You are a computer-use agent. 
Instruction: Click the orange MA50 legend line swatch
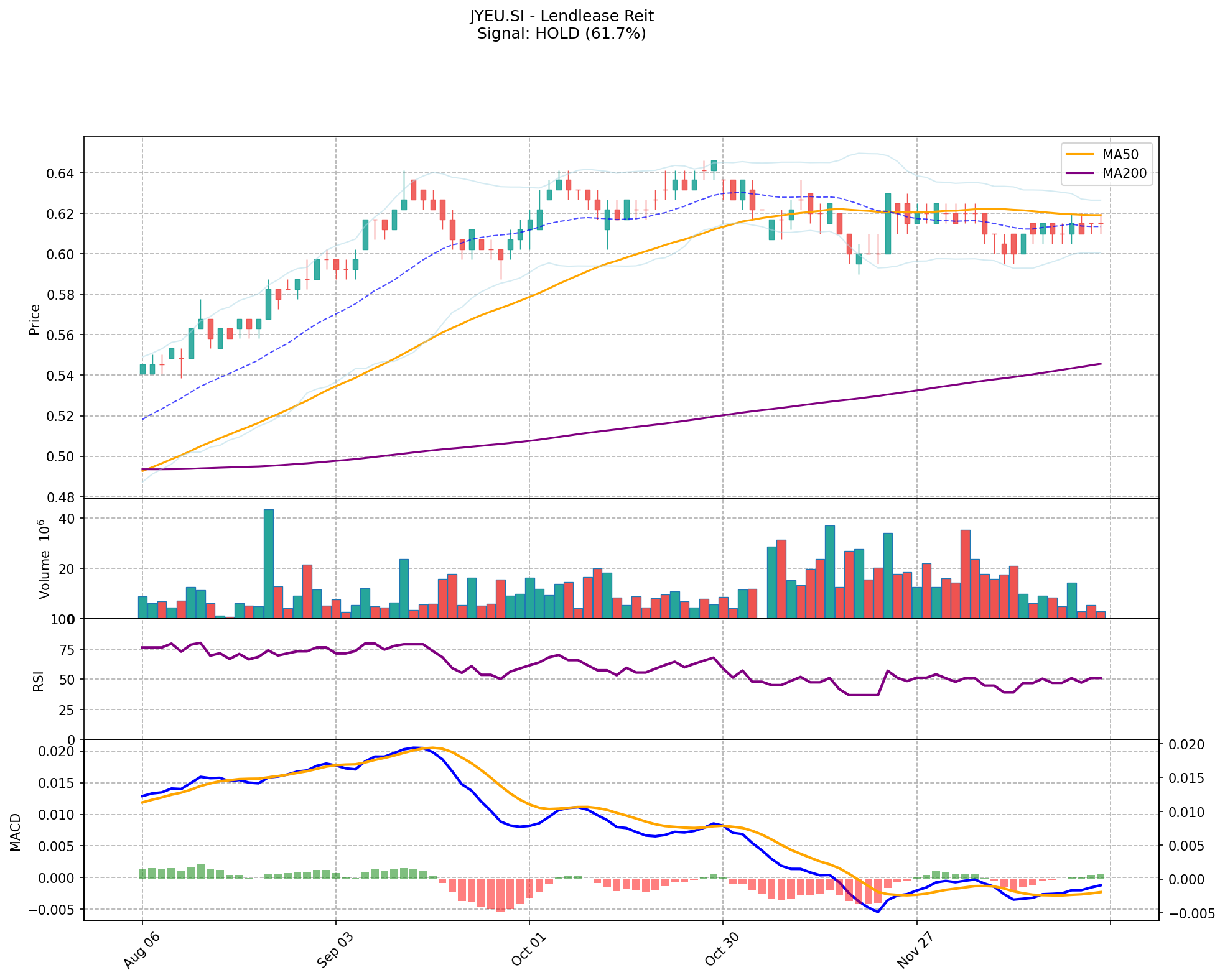click(x=1080, y=154)
